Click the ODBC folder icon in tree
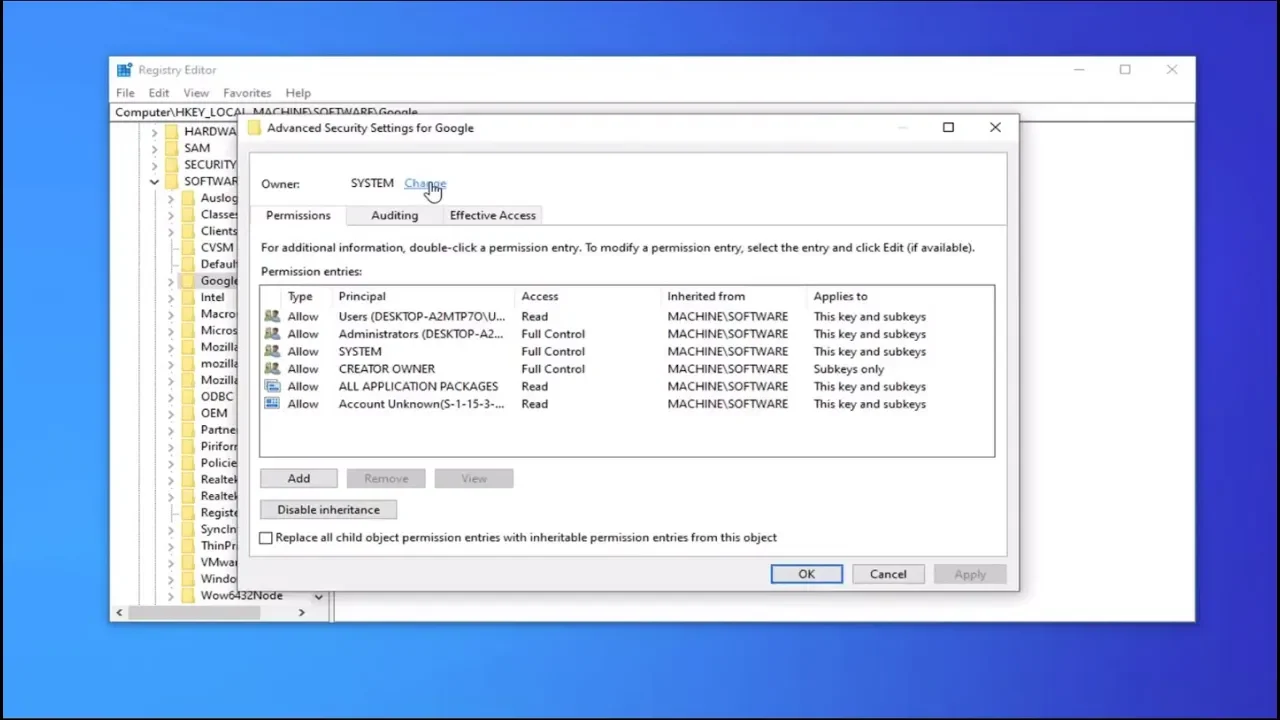Image resolution: width=1280 pixels, height=720 pixels. (188, 397)
